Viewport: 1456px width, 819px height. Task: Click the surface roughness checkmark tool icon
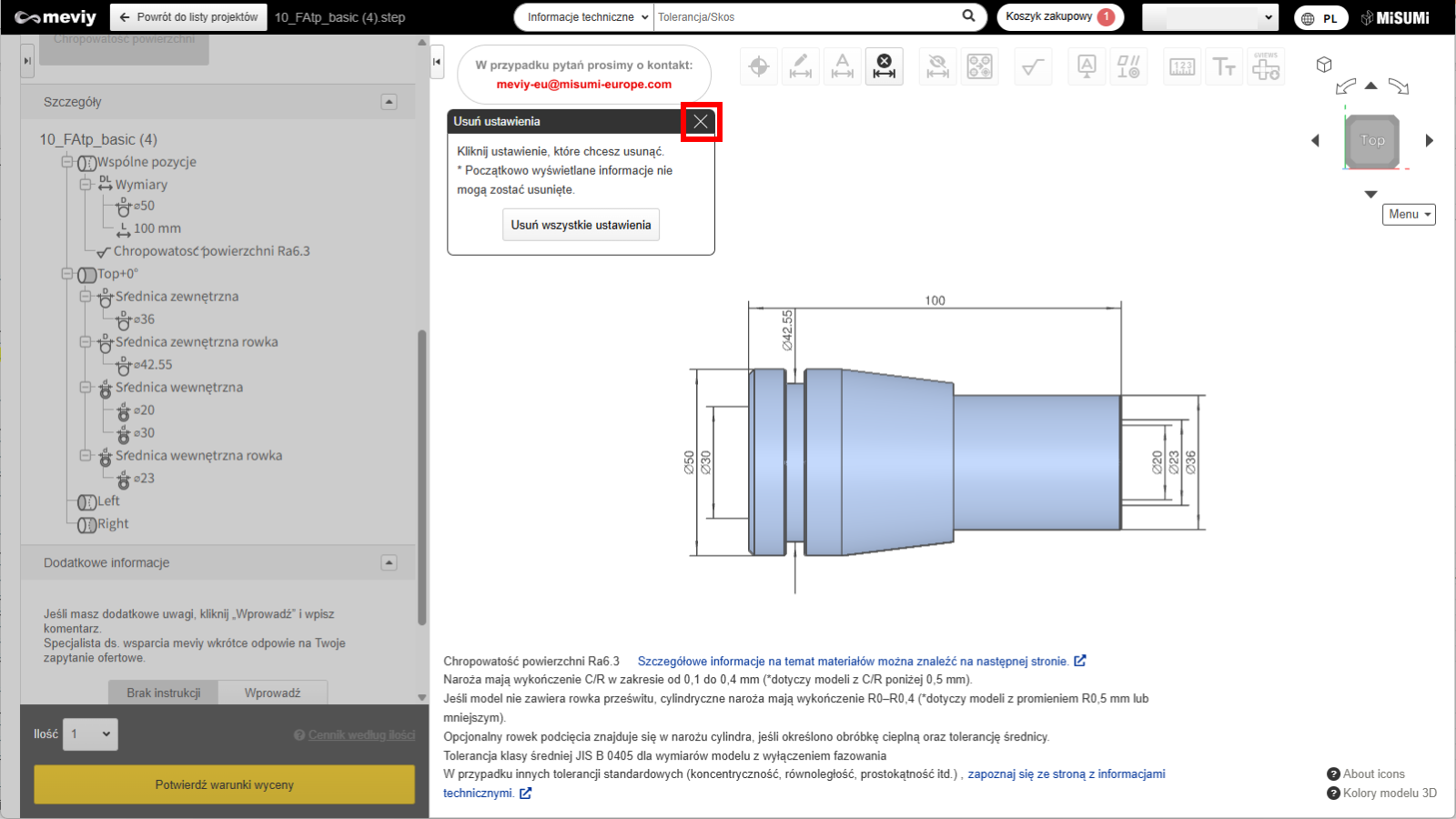pyautogui.click(x=1032, y=66)
